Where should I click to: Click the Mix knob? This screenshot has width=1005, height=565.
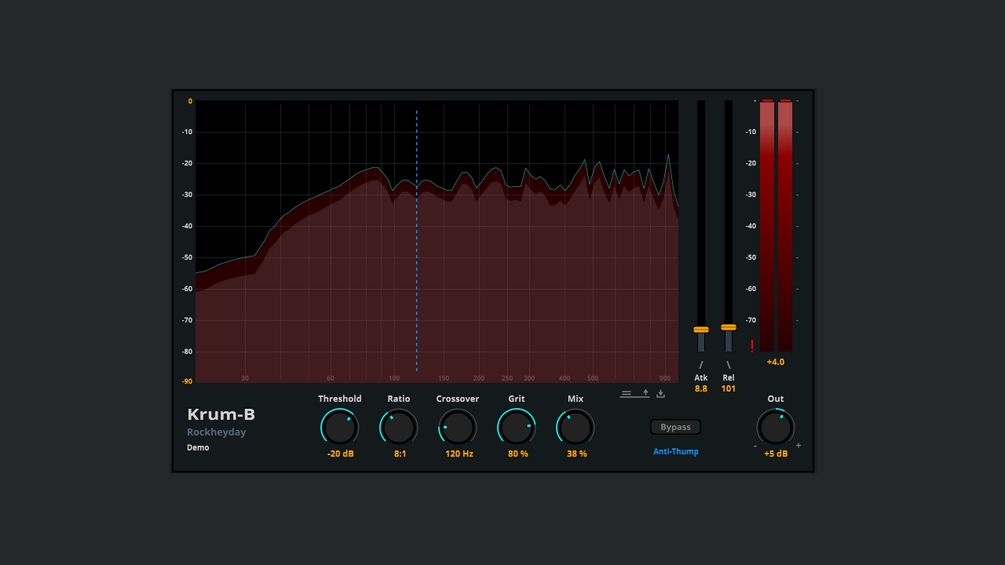click(x=576, y=427)
